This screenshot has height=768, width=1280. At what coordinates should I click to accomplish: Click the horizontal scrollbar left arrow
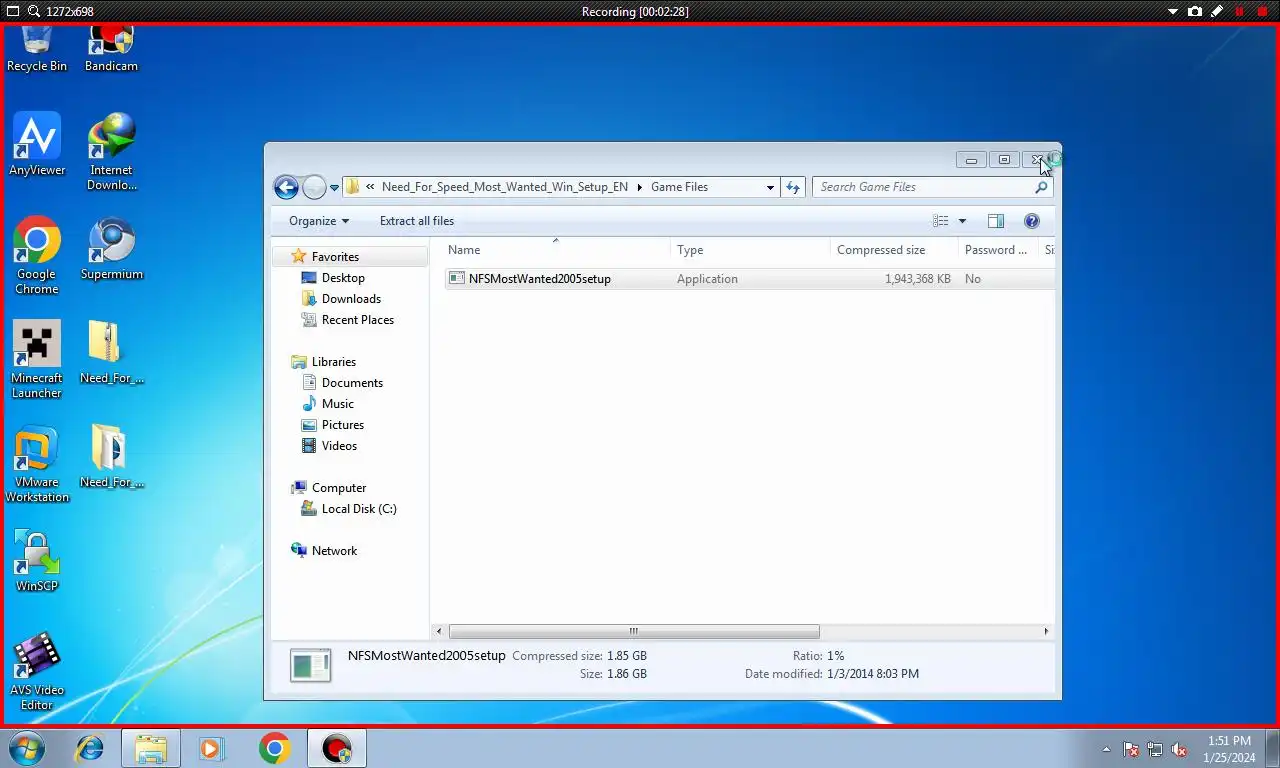[x=439, y=631]
